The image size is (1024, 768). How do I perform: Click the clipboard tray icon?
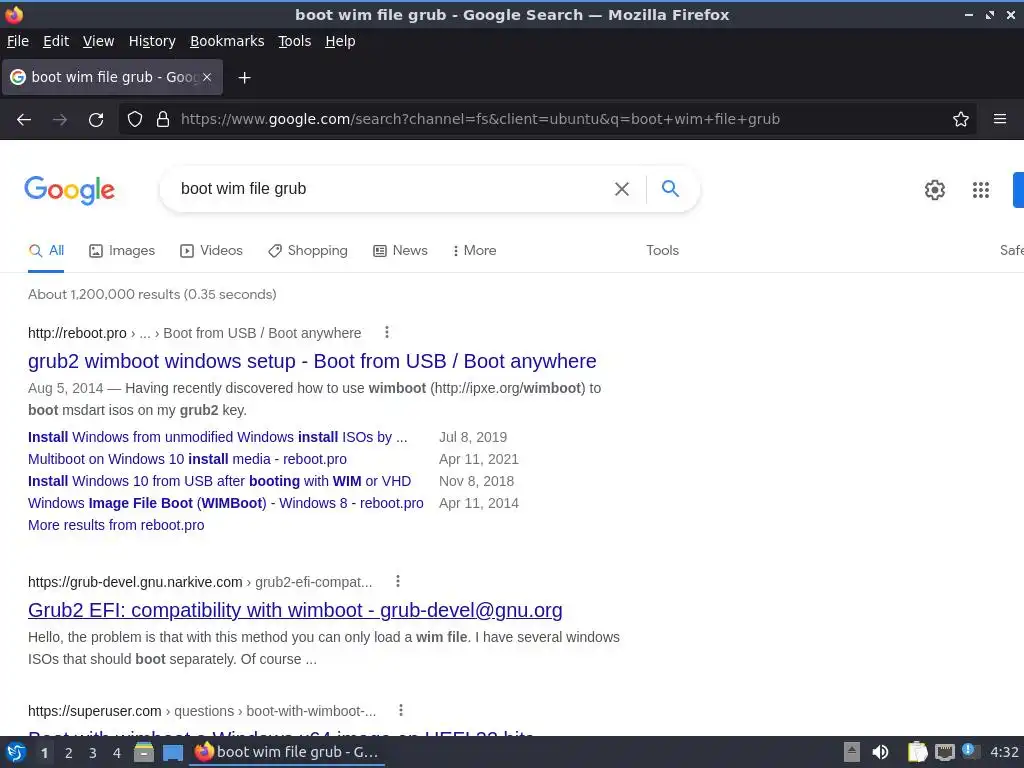pyautogui.click(x=917, y=752)
